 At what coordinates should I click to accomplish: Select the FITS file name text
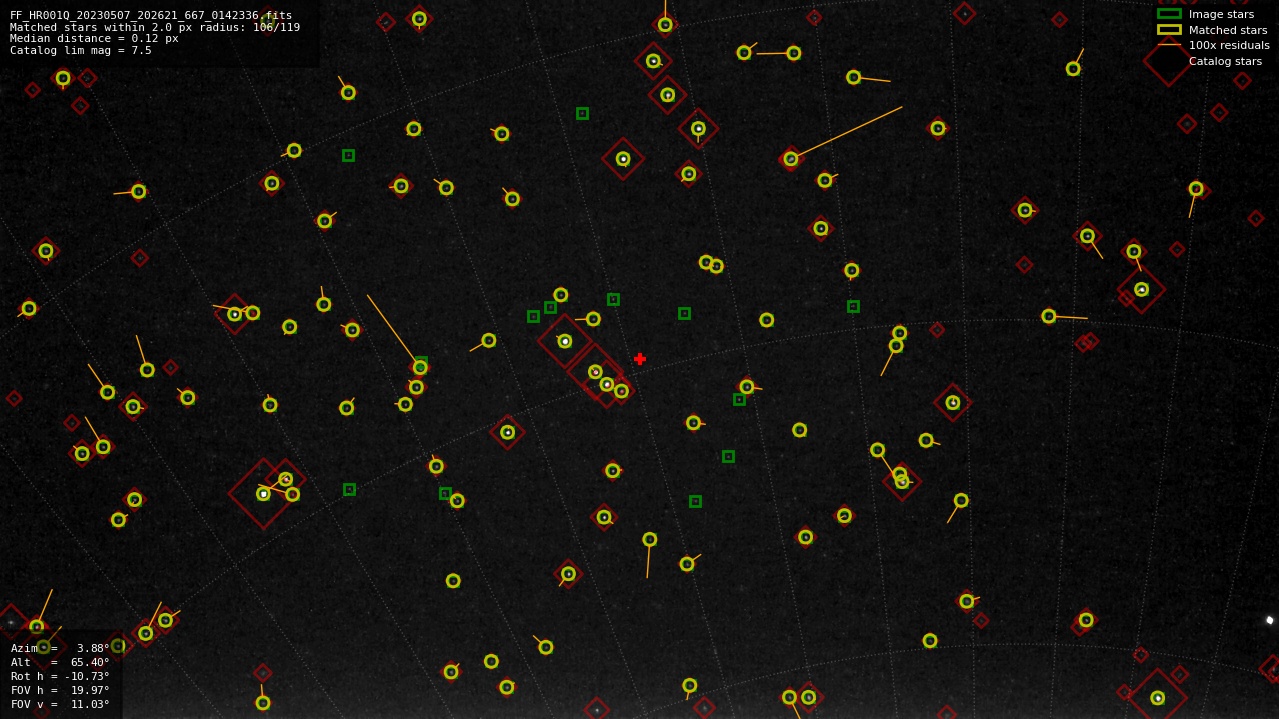click(151, 16)
